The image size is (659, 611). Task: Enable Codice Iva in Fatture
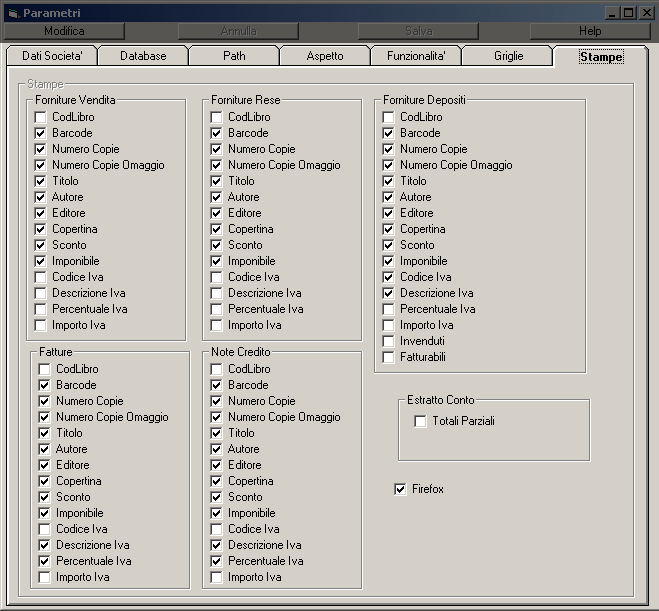(x=44, y=529)
